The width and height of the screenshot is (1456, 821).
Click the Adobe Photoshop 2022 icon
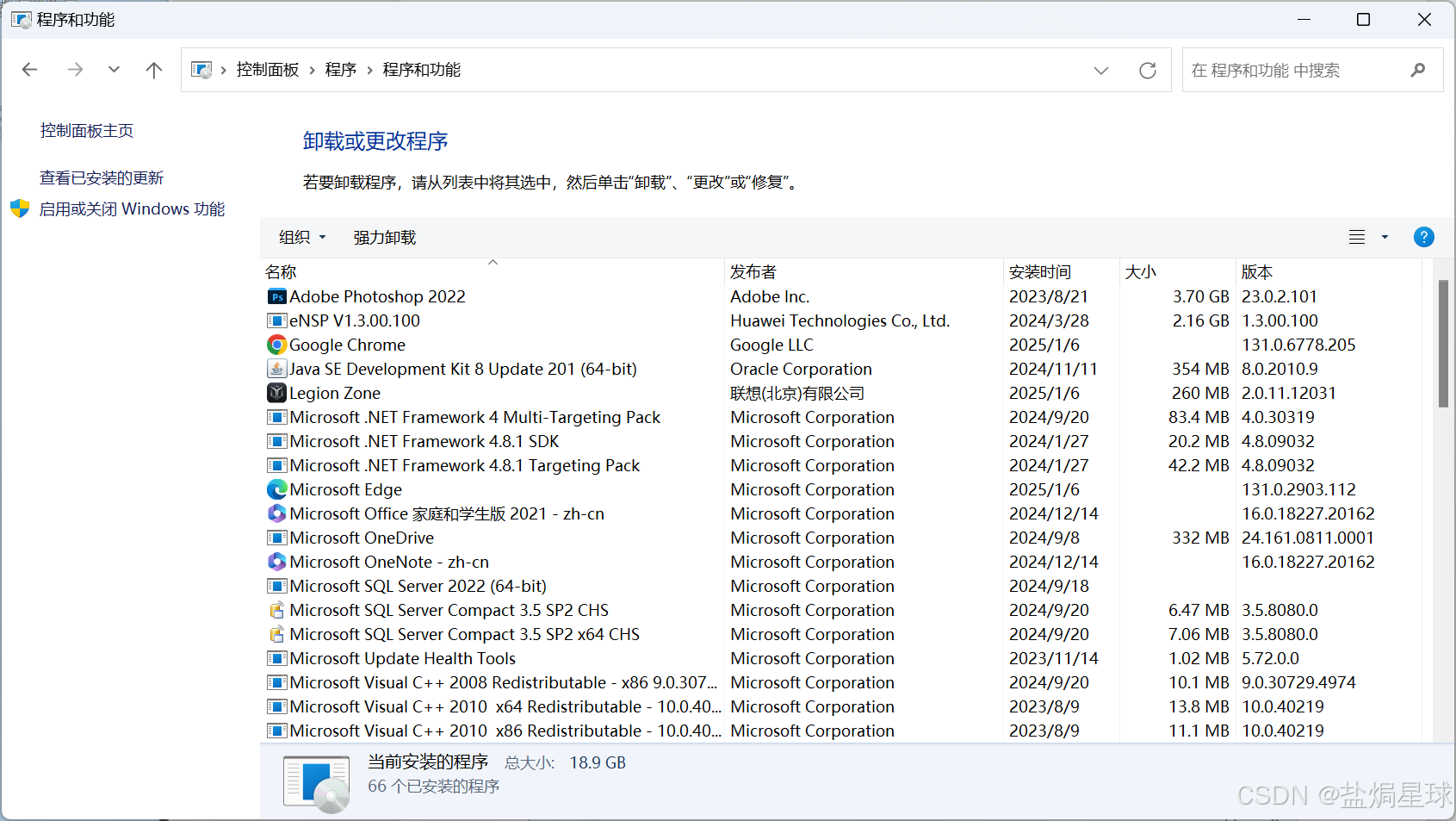click(x=276, y=297)
